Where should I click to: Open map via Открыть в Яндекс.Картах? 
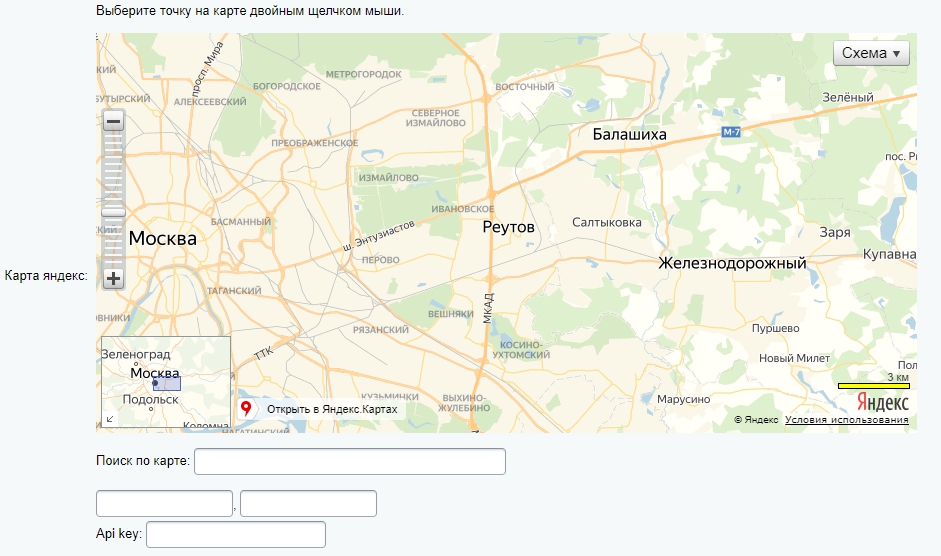tap(332, 409)
